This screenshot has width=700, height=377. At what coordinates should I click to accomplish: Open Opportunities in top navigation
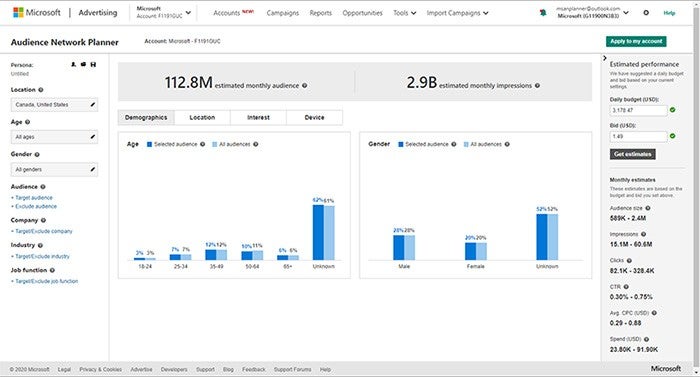(x=362, y=13)
